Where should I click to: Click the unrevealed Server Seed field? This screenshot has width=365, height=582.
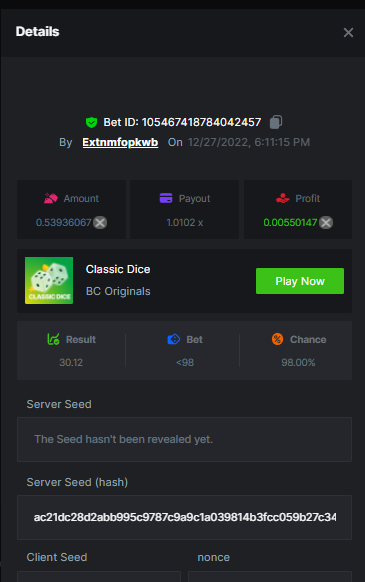coord(185,439)
